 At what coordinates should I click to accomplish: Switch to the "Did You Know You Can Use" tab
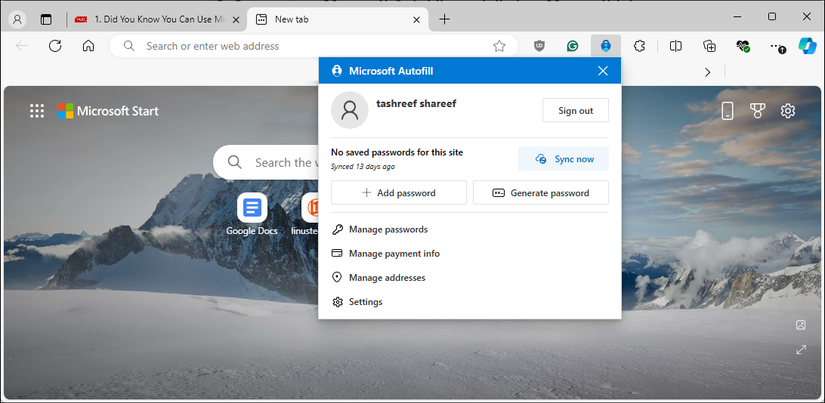(157, 19)
